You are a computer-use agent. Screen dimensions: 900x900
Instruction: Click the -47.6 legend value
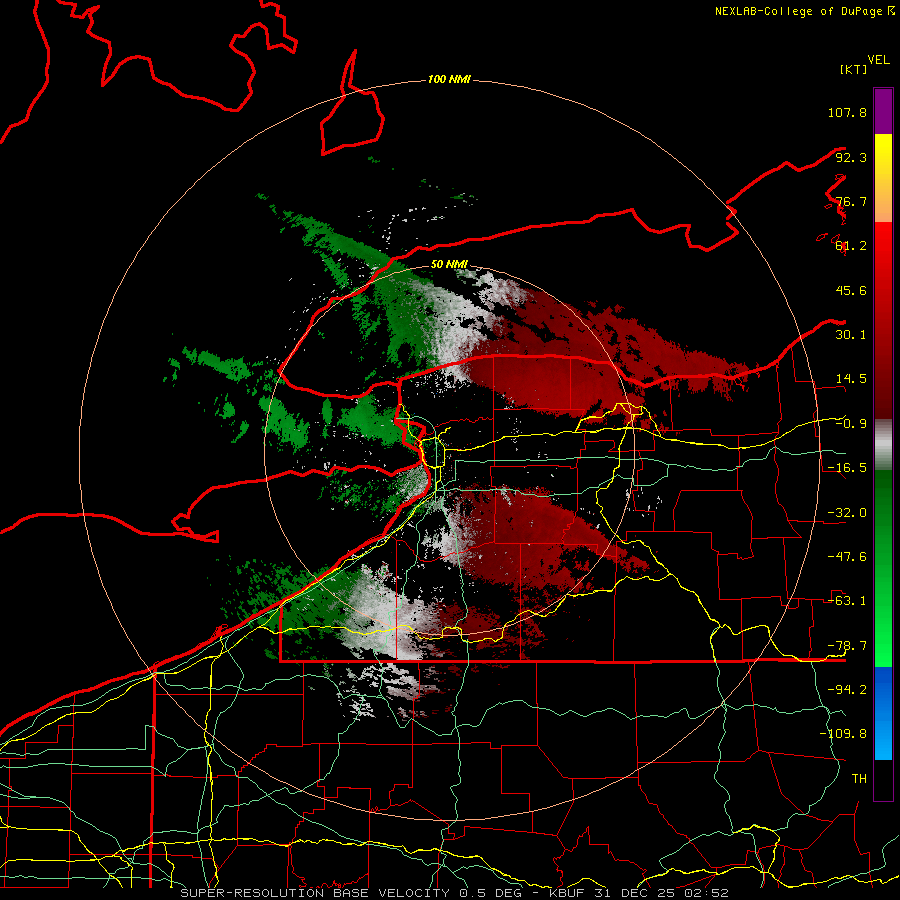point(847,557)
